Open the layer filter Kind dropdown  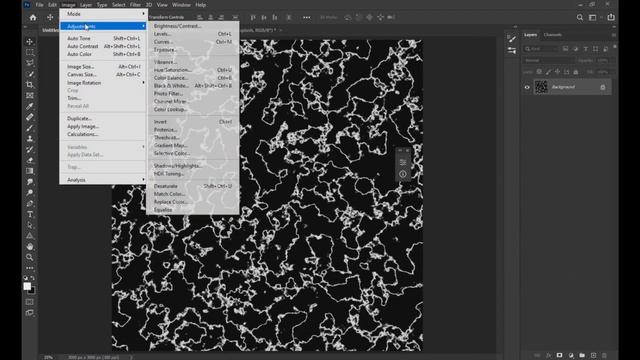point(541,49)
